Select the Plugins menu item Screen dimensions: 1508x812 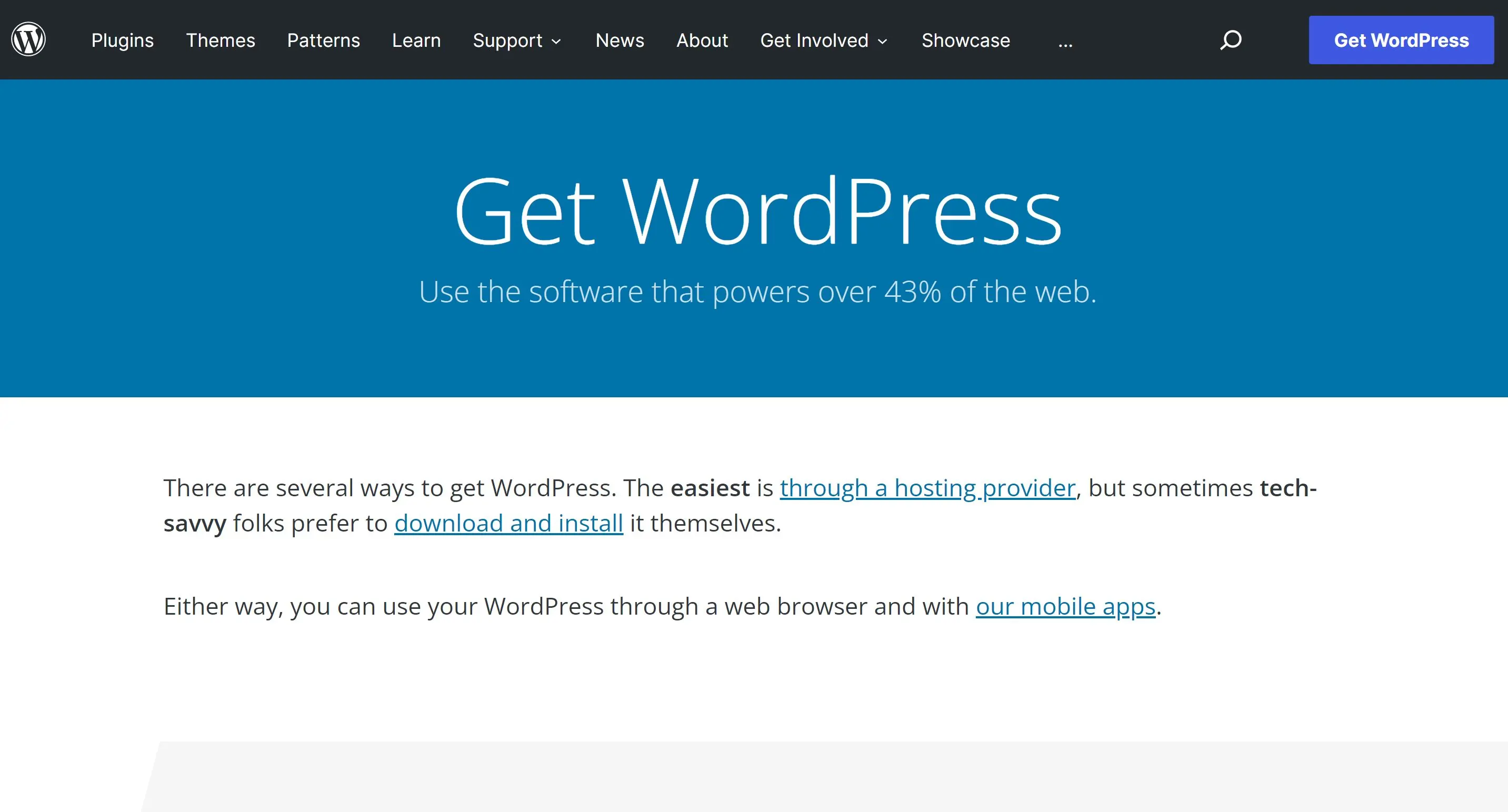click(x=122, y=40)
